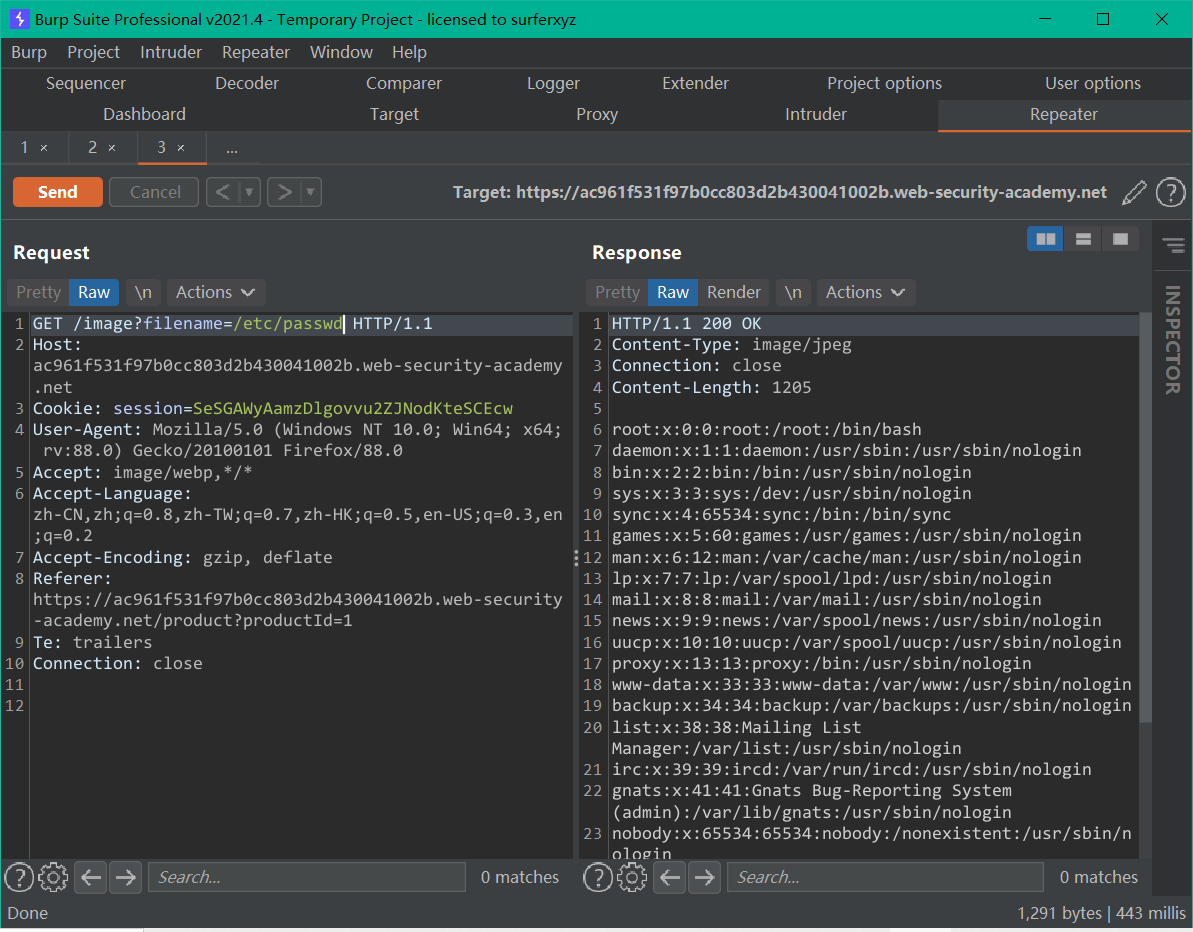This screenshot has height=932, width=1193.
Task: Open response search settings gear
Action: 632,877
